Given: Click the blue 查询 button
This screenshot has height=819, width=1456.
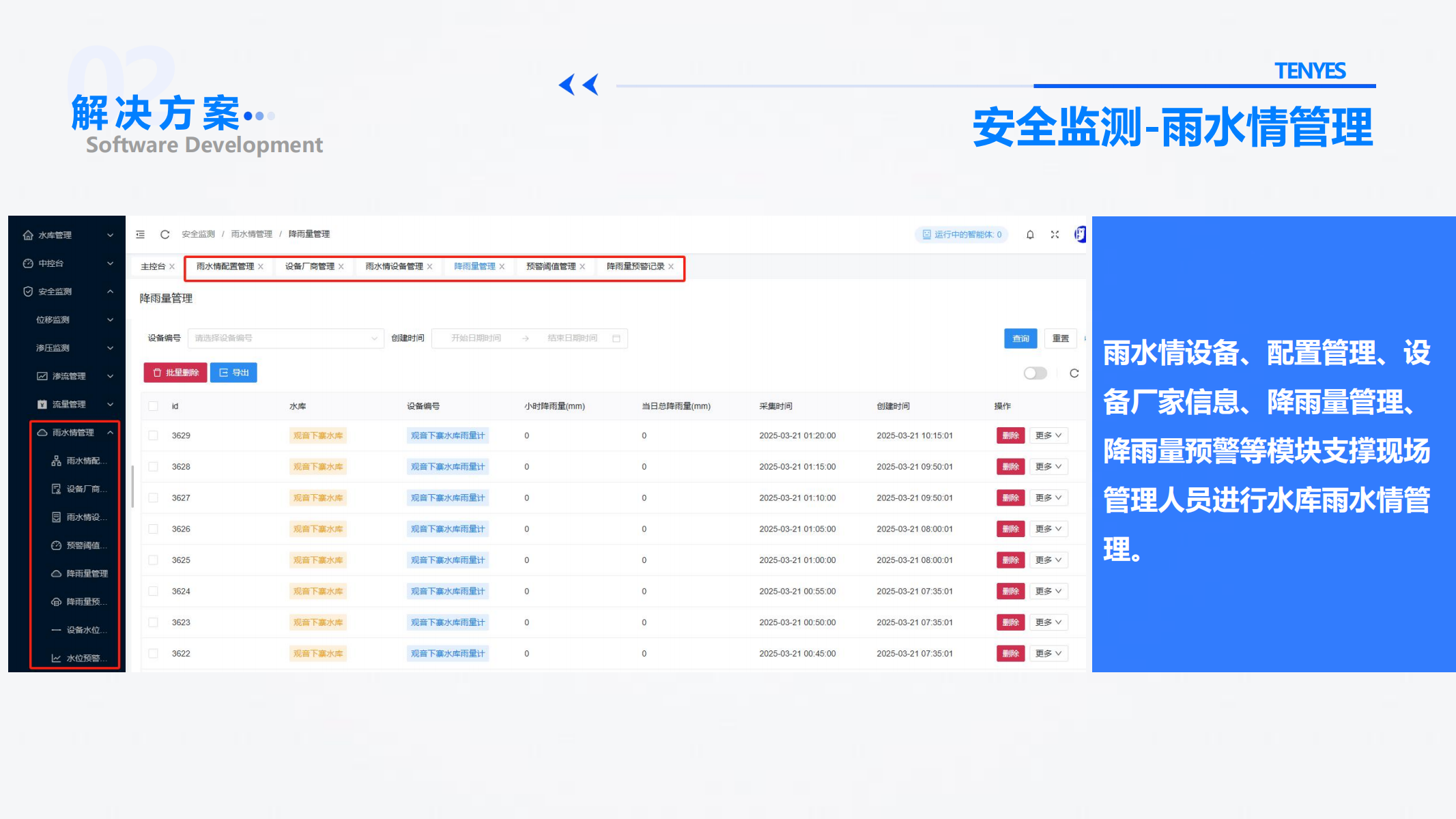Looking at the screenshot, I should click(1020, 339).
